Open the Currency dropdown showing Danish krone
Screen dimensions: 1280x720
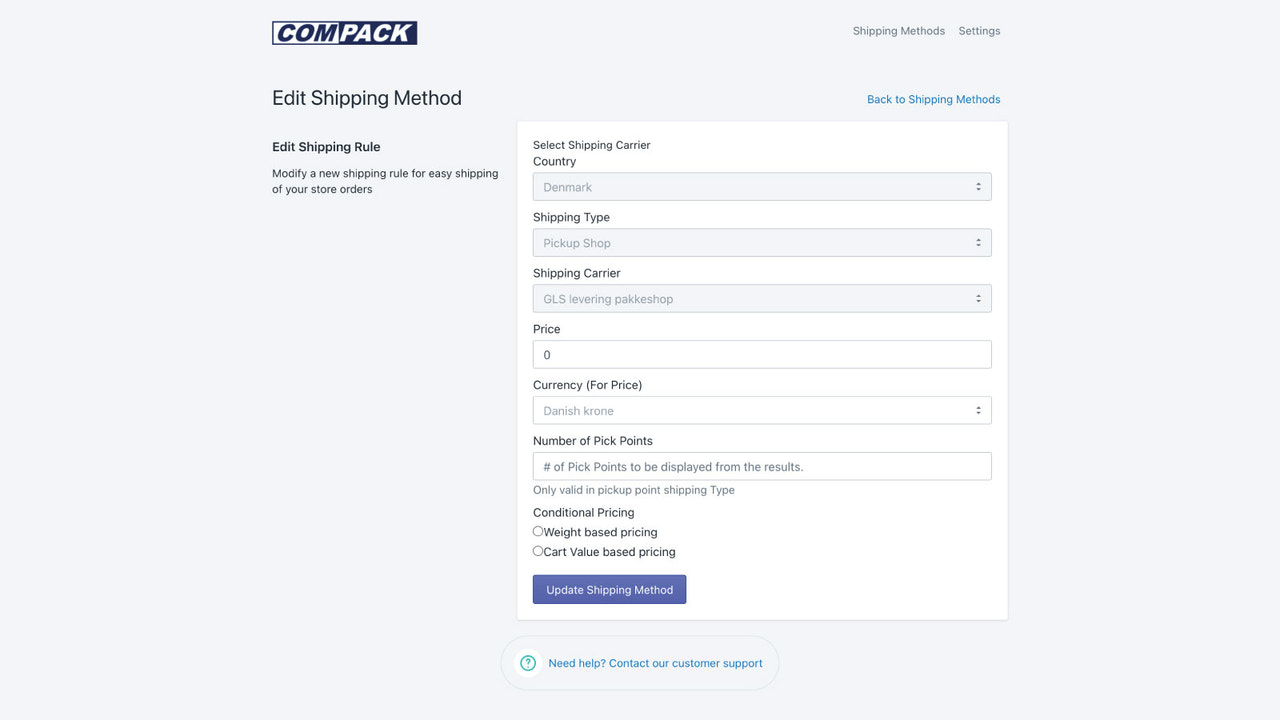point(762,410)
